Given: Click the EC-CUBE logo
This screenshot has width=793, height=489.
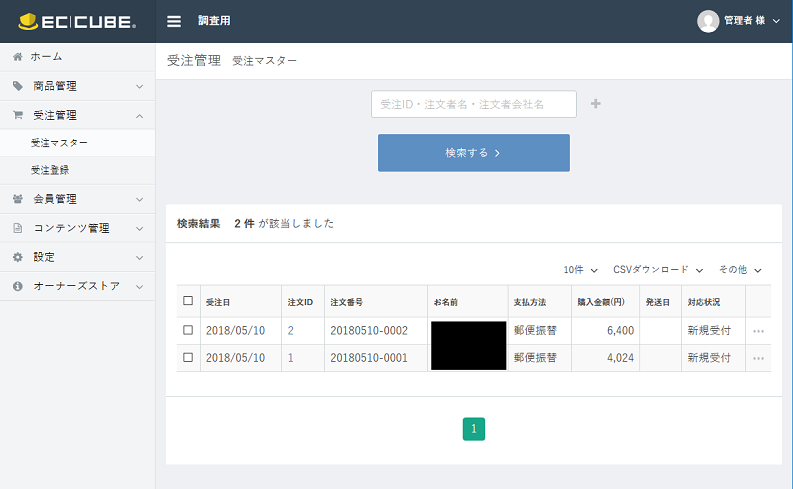Looking at the screenshot, I should pos(77,21).
